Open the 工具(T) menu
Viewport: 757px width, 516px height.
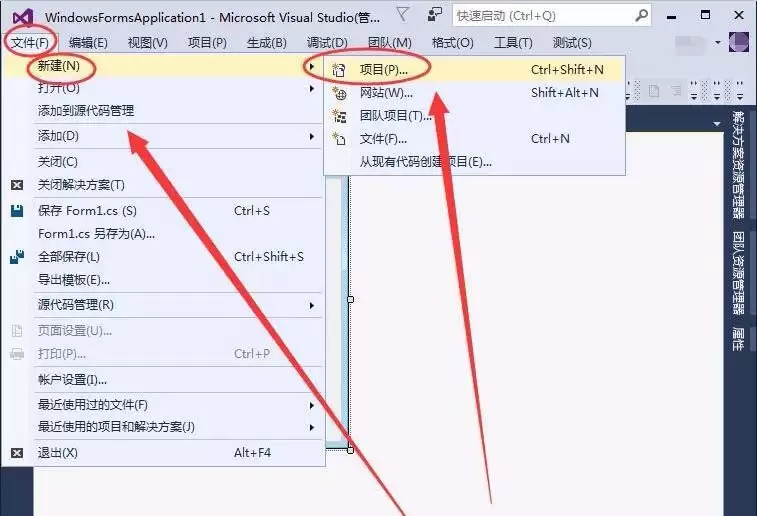(513, 42)
